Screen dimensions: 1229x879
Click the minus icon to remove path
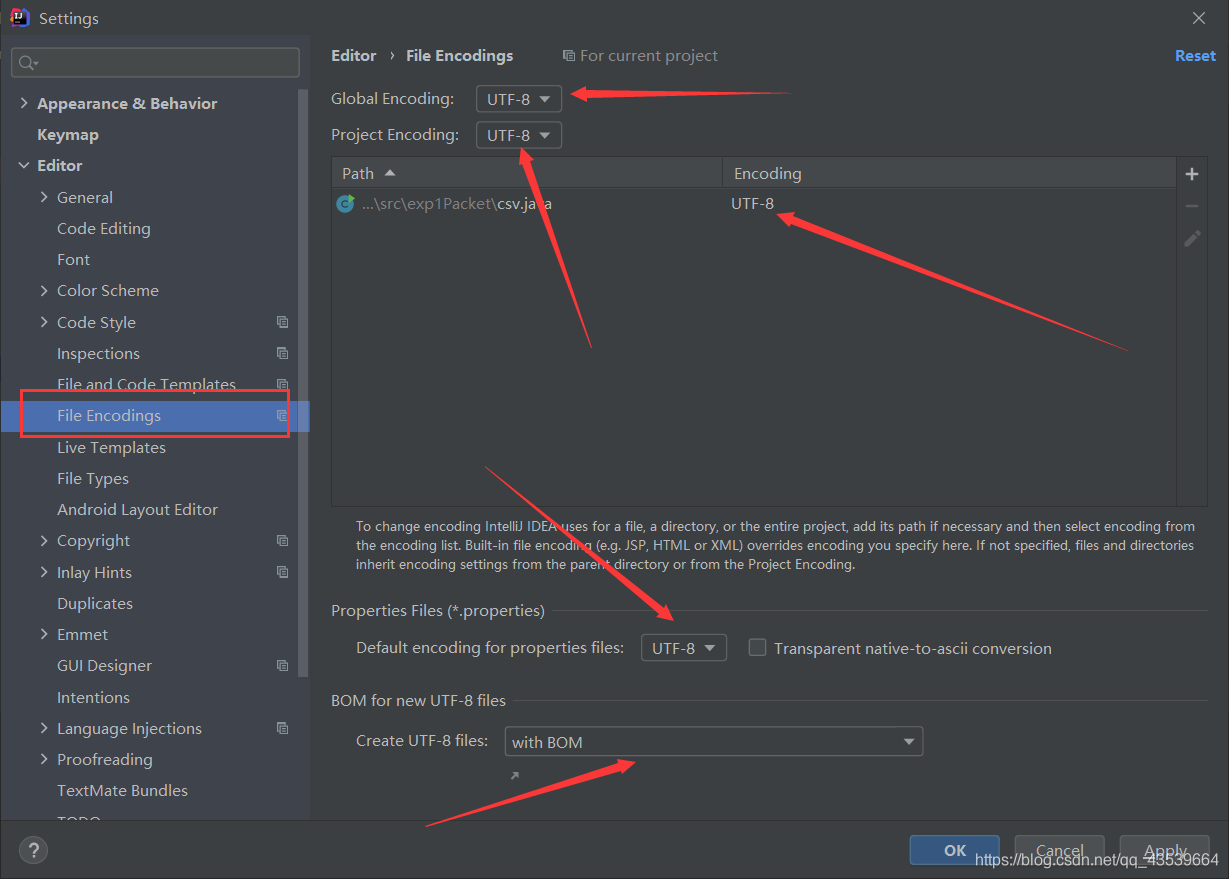coord(1192,206)
